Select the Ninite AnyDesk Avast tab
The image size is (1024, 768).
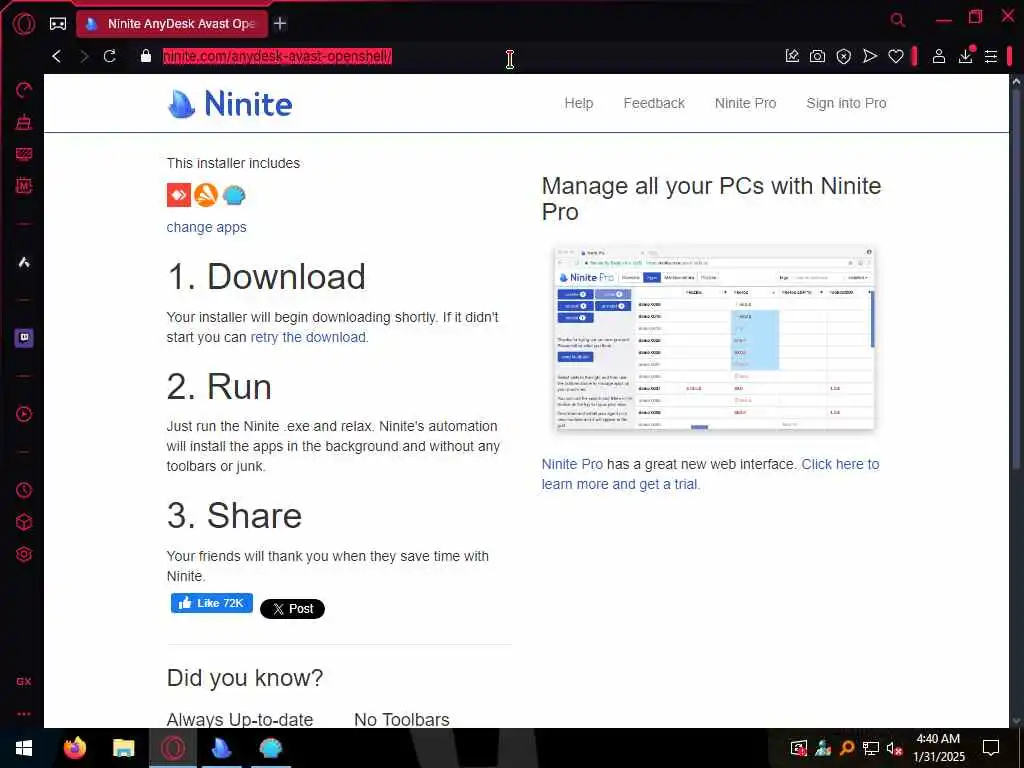point(172,24)
